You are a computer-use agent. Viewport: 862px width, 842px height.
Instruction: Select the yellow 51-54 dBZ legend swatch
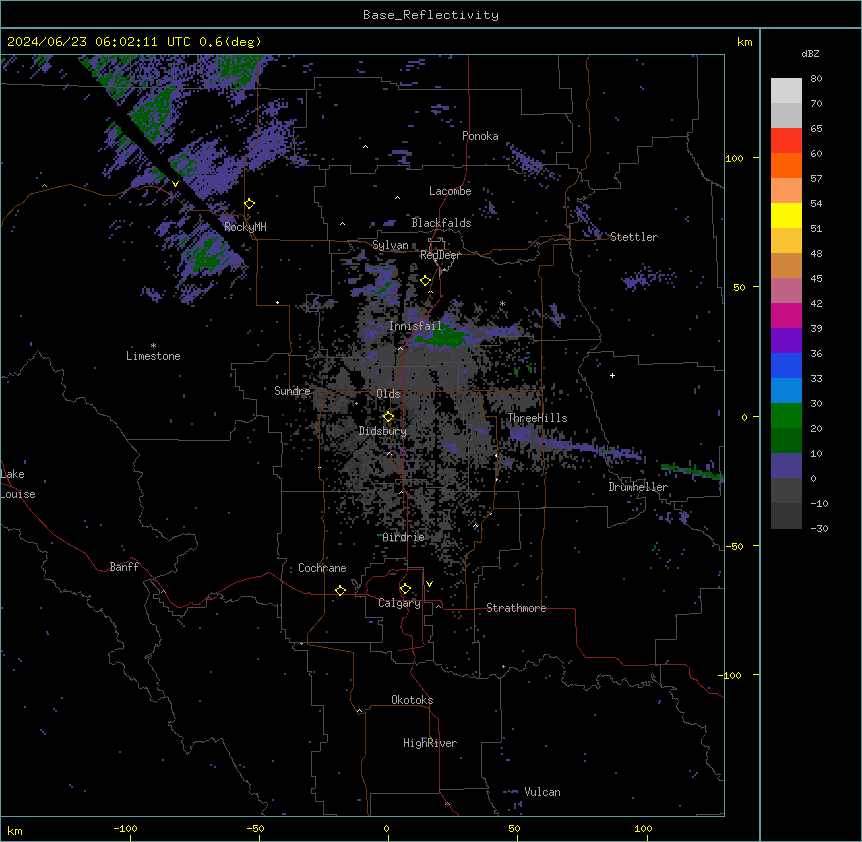[x=786, y=216]
